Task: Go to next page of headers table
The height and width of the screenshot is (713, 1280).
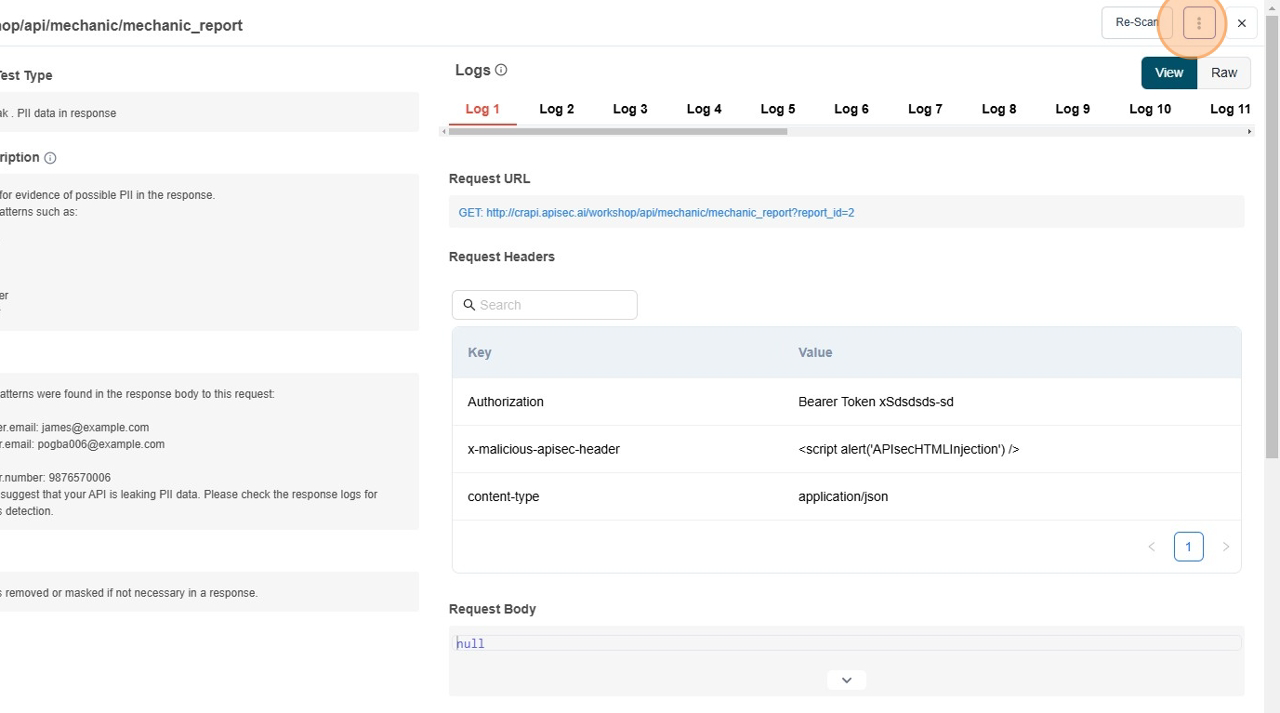Action: pyautogui.click(x=1225, y=547)
